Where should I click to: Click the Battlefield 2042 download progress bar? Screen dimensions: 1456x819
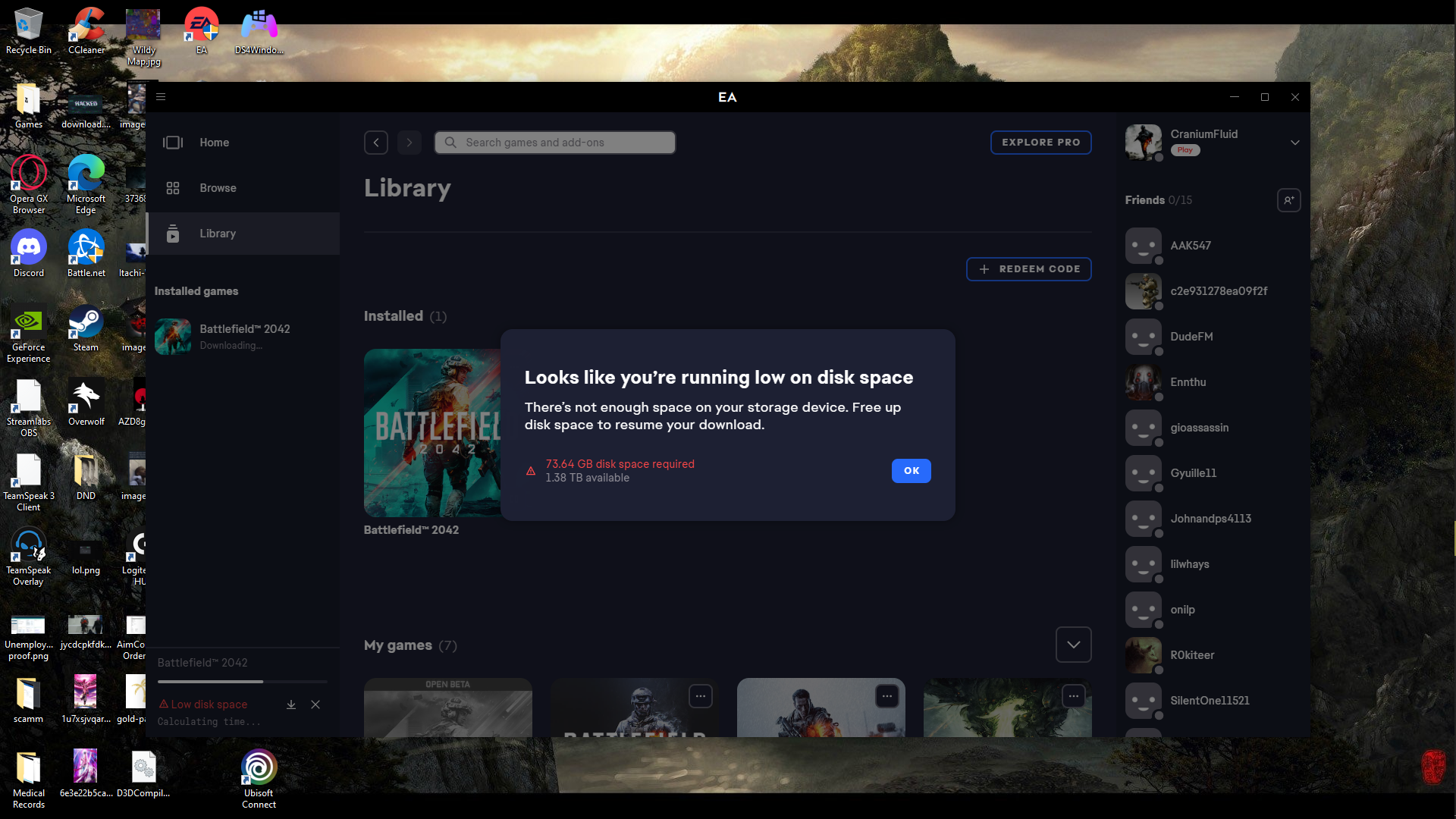click(x=243, y=682)
